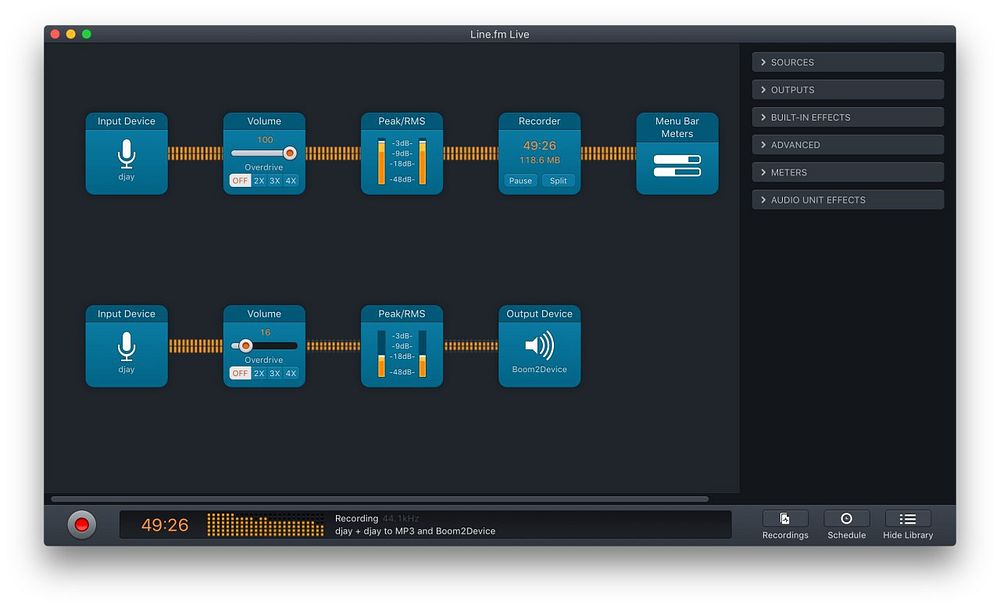Set Overdrive to 4X in bottom Volume block
1000x609 pixels.
coord(291,373)
